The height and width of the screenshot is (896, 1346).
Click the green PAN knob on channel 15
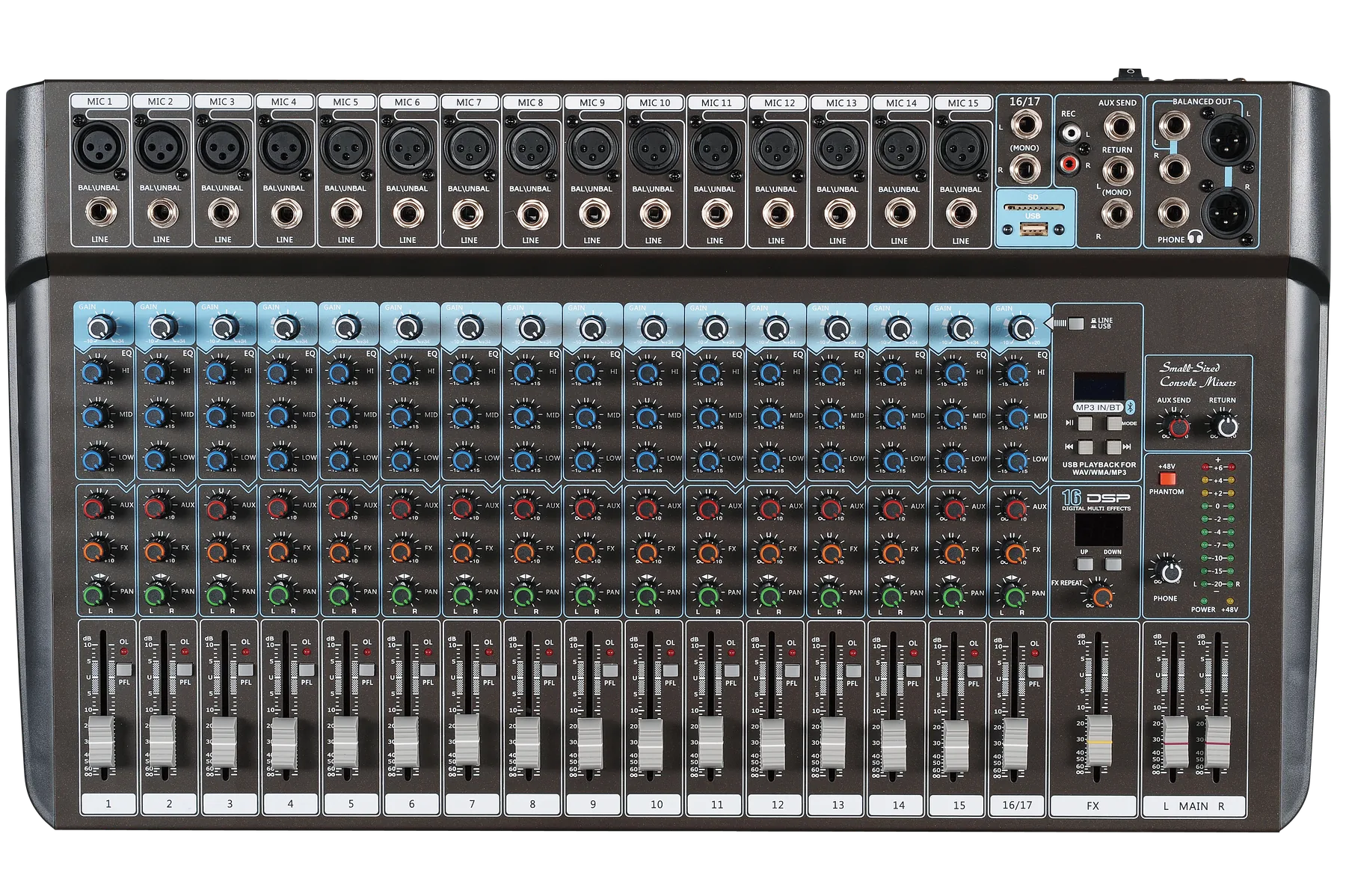pos(953,596)
